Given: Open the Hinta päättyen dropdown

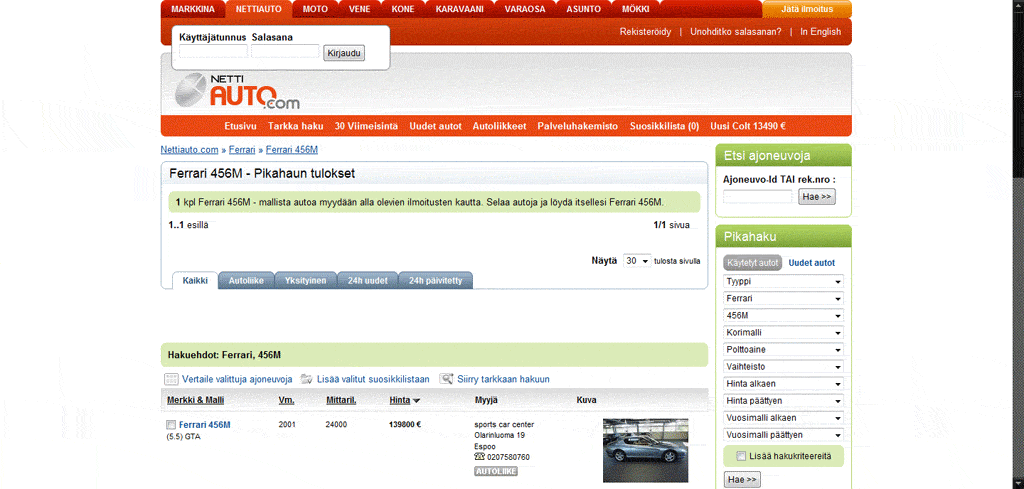Looking at the screenshot, I should tap(784, 400).
